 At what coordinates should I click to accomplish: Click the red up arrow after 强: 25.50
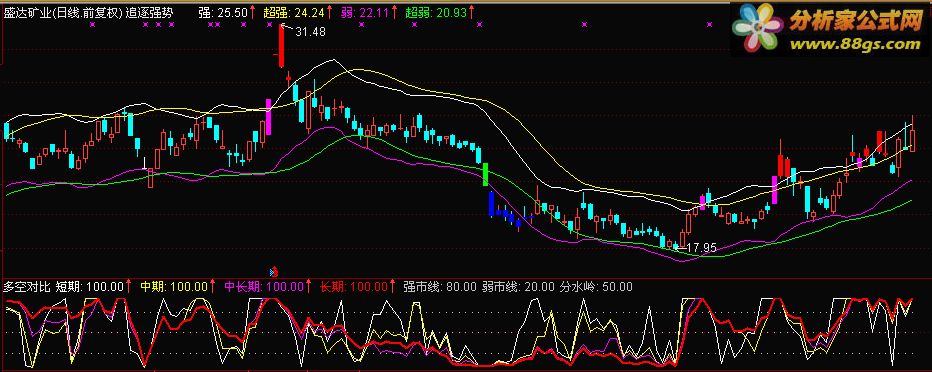click(253, 11)
